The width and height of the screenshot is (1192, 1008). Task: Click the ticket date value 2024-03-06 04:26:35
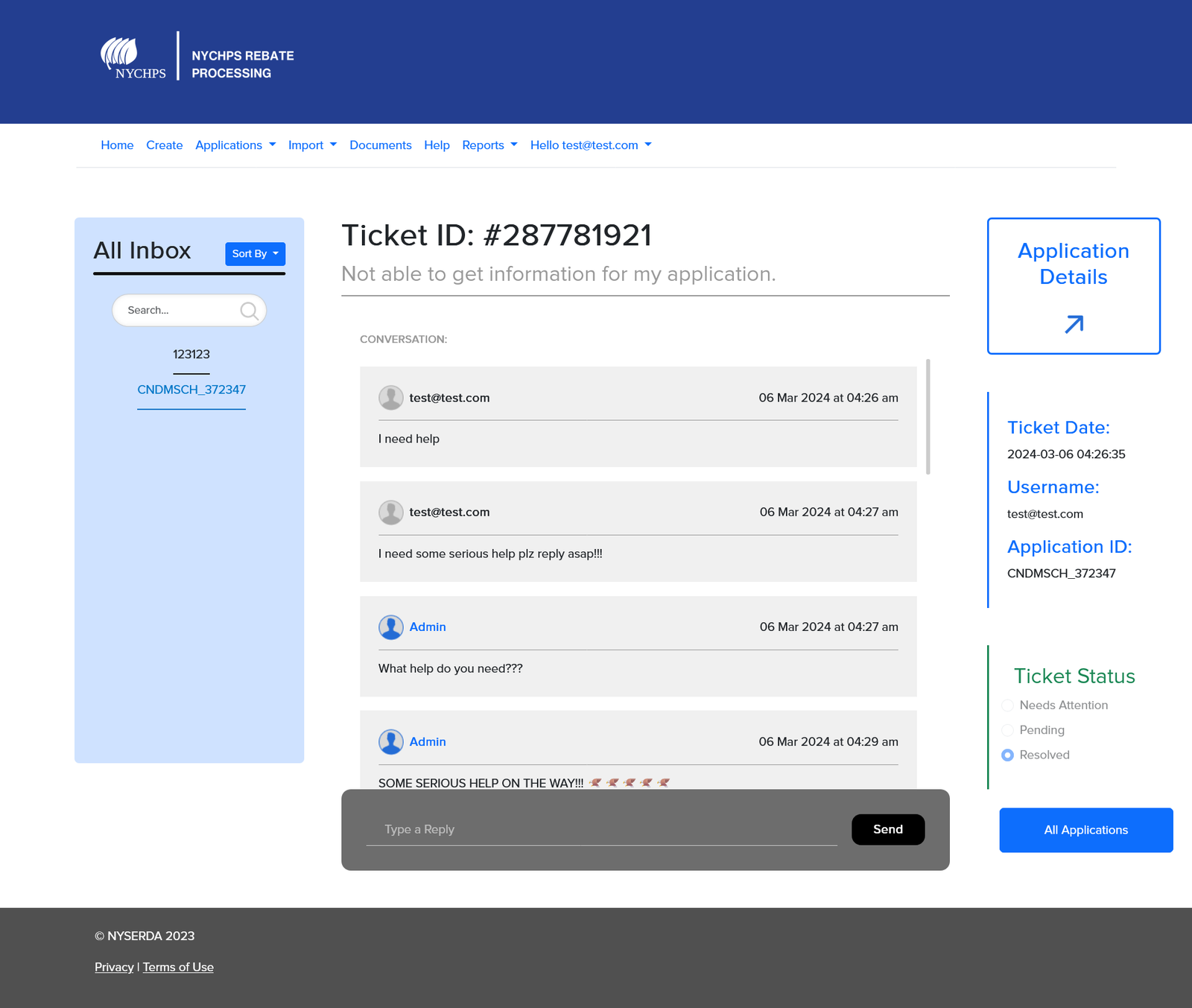tap(1066, 454)
